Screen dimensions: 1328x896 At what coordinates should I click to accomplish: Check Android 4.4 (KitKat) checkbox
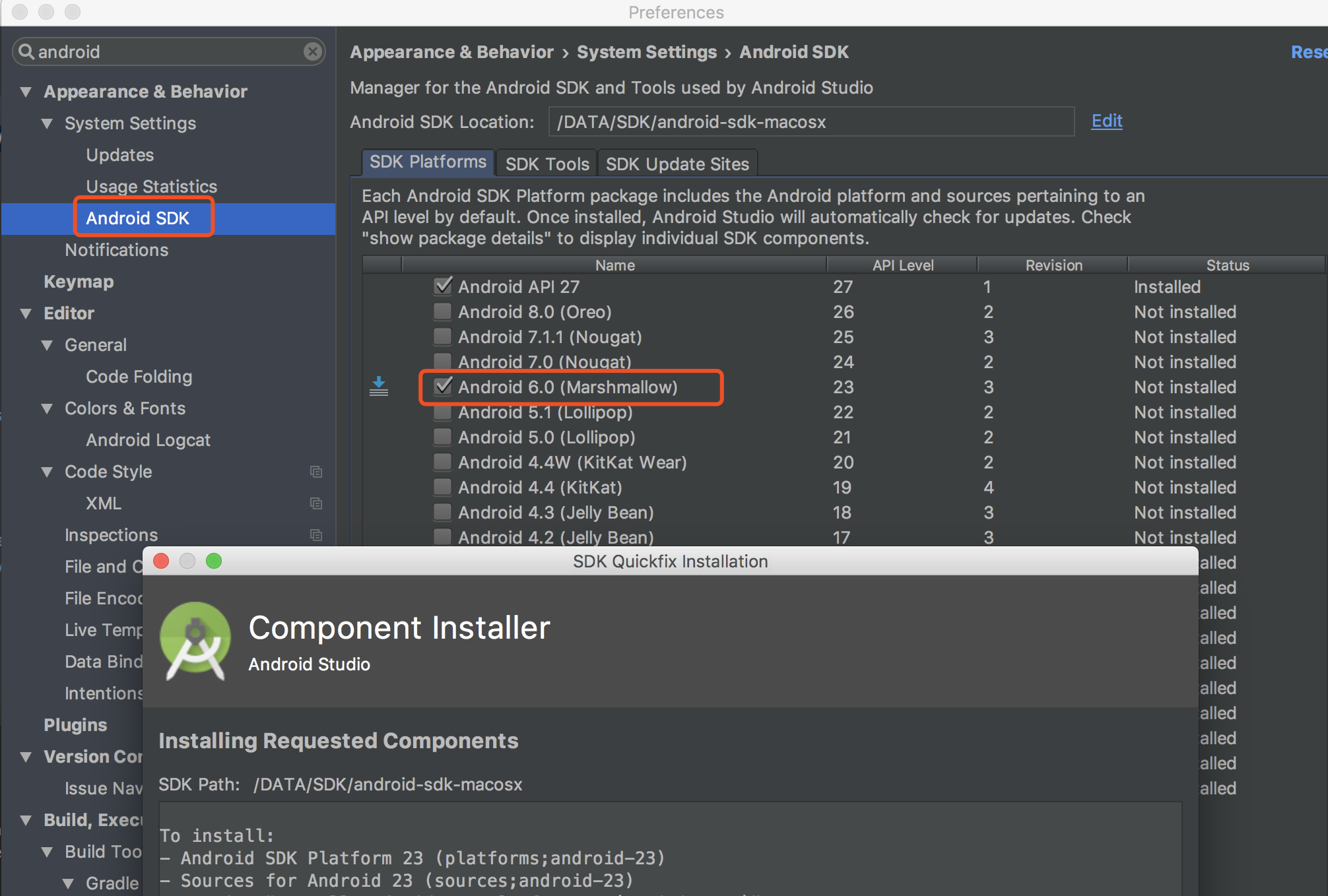coord(442,486)
